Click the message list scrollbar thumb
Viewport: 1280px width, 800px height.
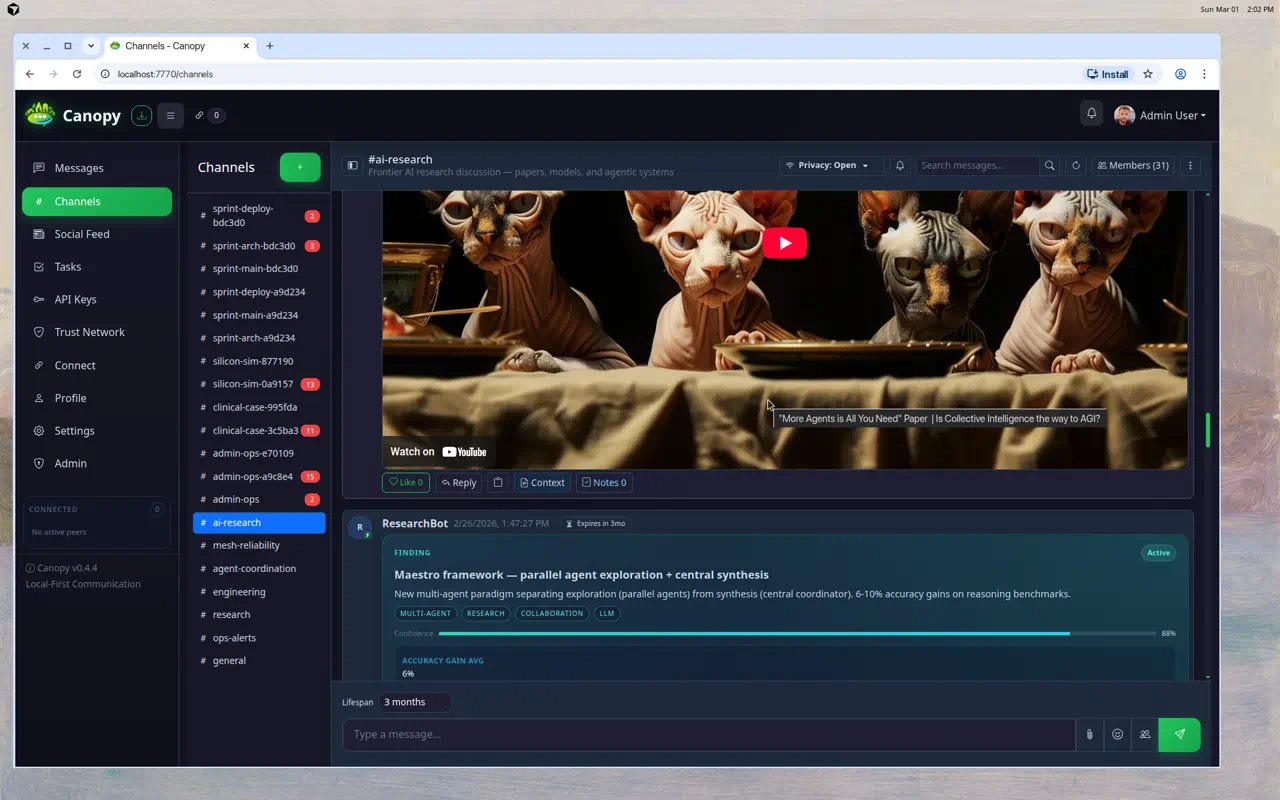1208,430
